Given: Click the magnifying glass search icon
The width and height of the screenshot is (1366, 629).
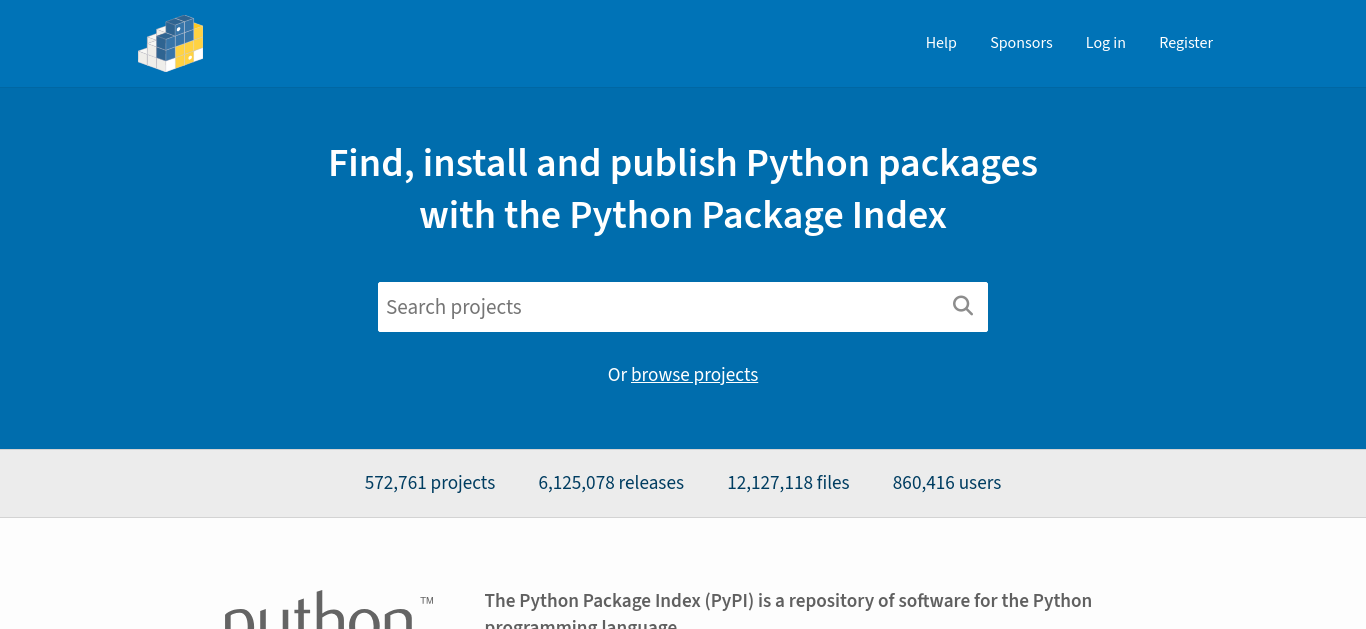Looking at the screenshot, I should (963, 306).
